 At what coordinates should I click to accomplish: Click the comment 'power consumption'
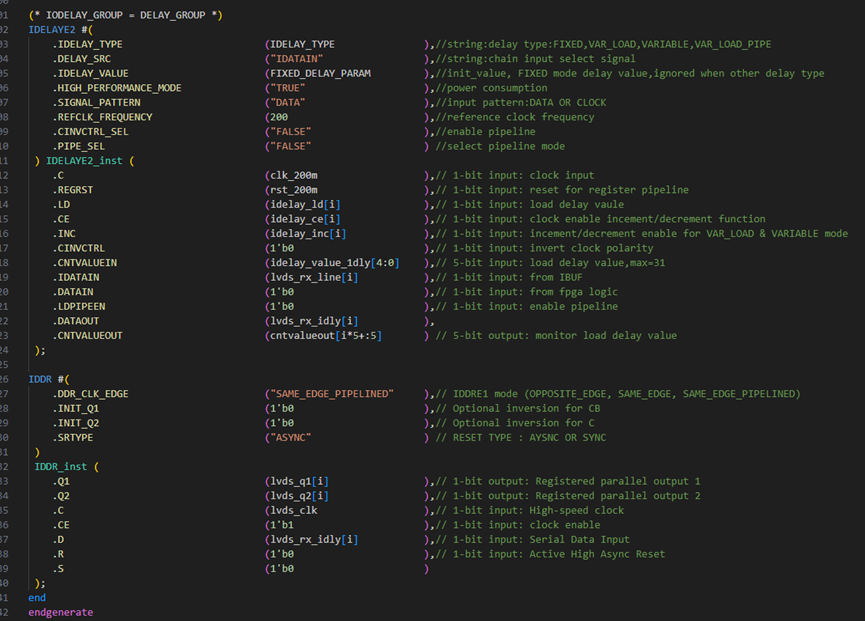497,88
